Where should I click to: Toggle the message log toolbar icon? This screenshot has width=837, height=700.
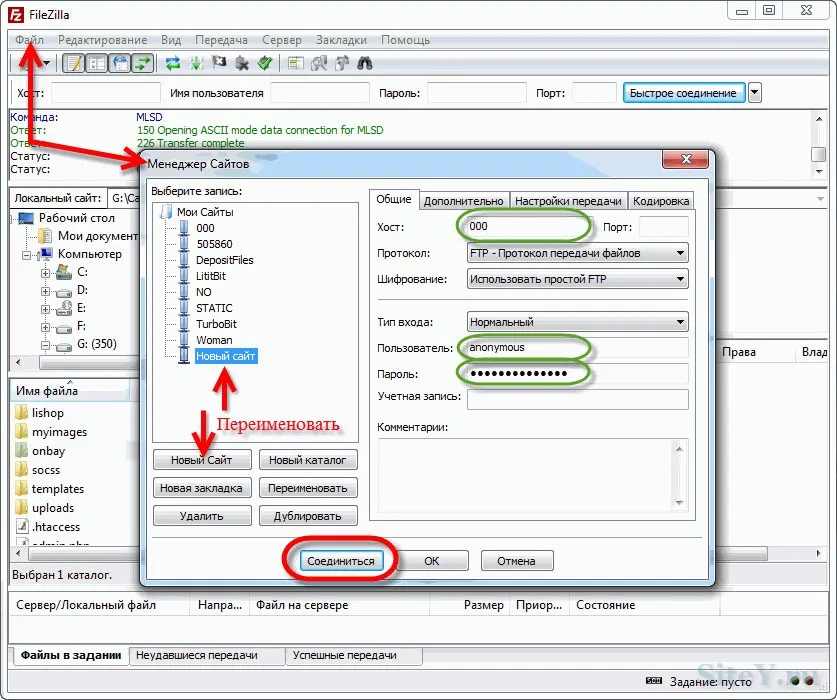click(x=74, y=64)
